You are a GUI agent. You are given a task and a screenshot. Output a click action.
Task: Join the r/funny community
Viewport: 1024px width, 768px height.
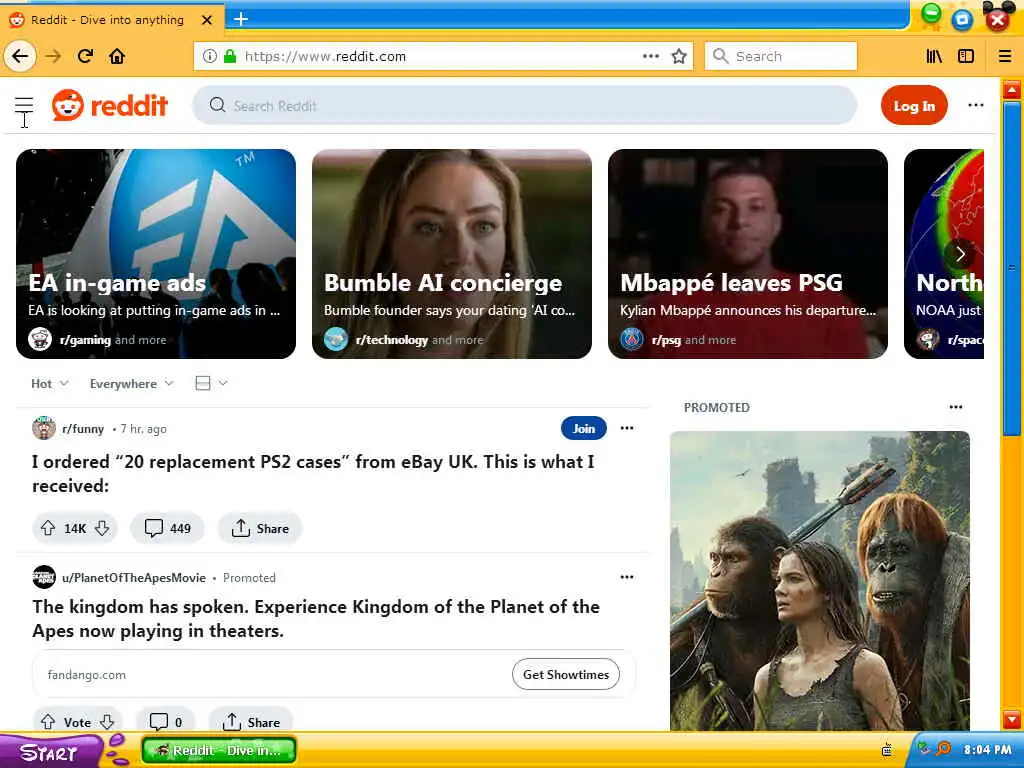click(583, 428)
